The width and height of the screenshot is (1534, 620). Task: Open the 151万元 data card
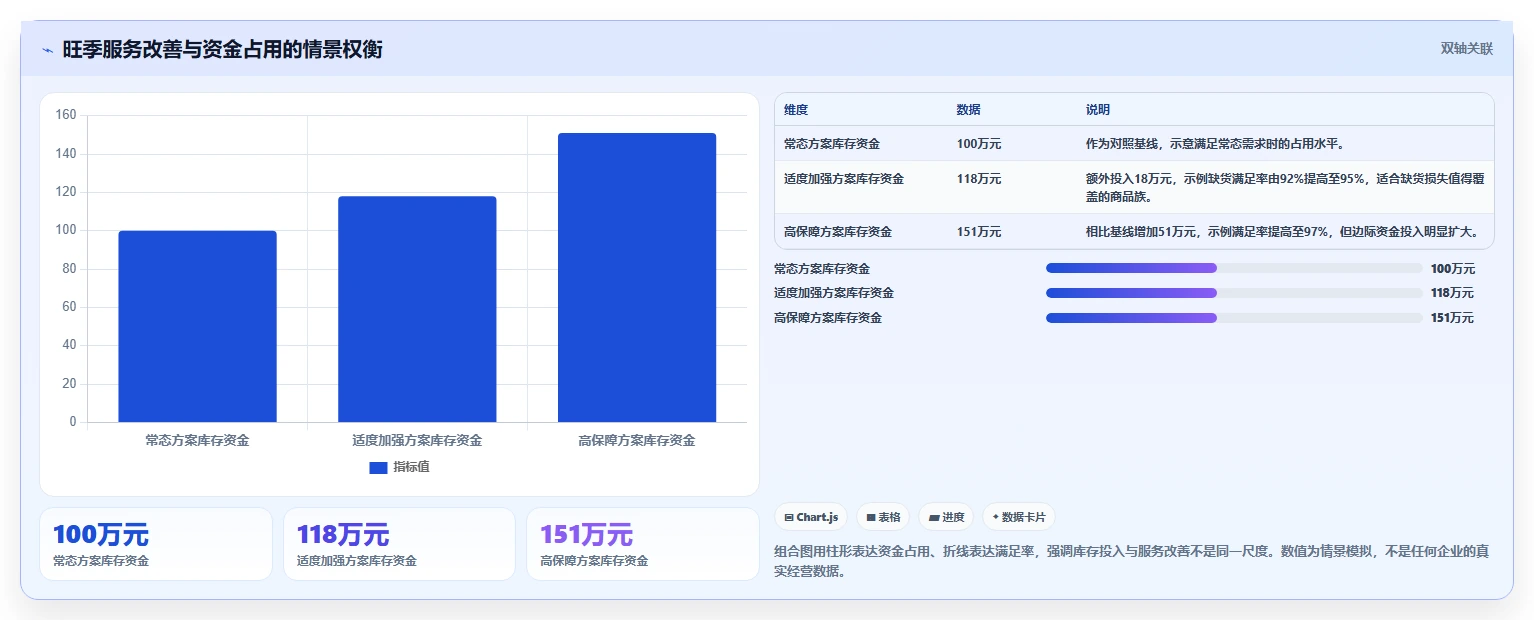tap(643, 544)
